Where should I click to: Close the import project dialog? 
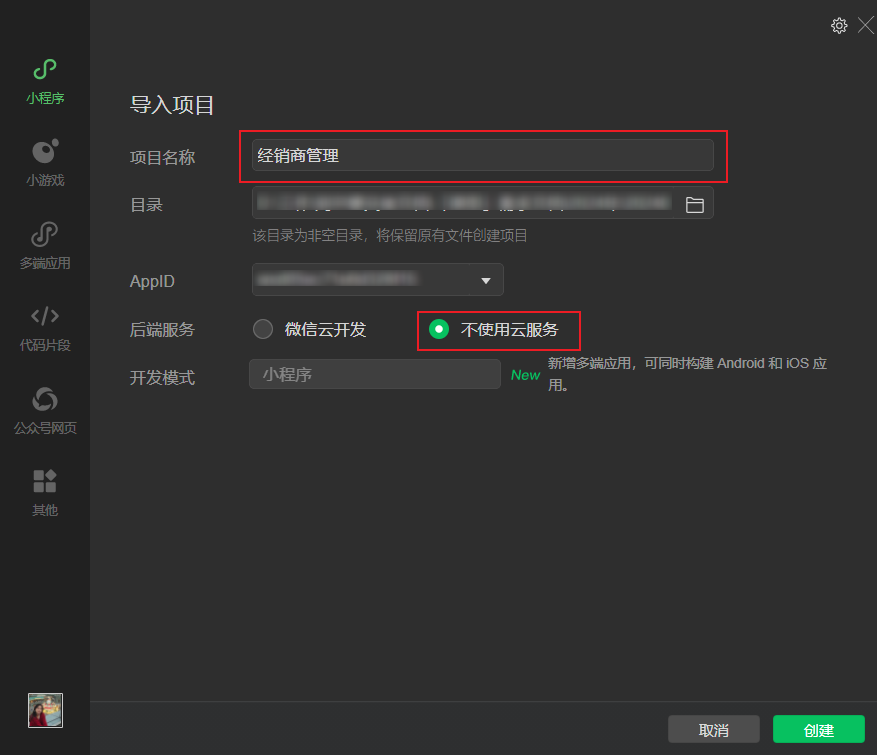coord(866,26)
